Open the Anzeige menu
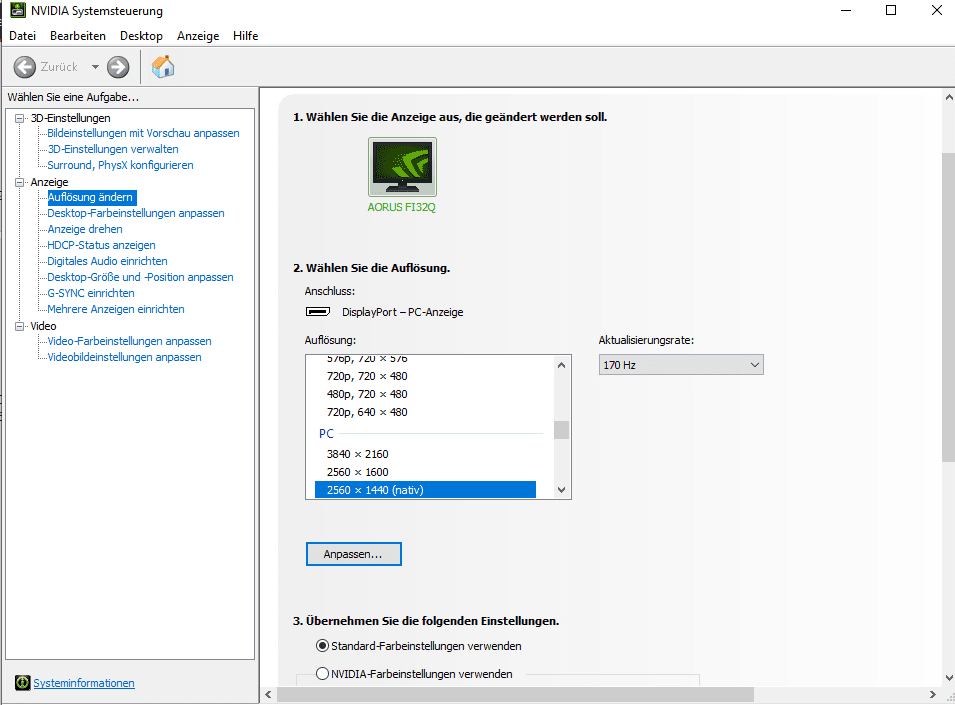 198,36
